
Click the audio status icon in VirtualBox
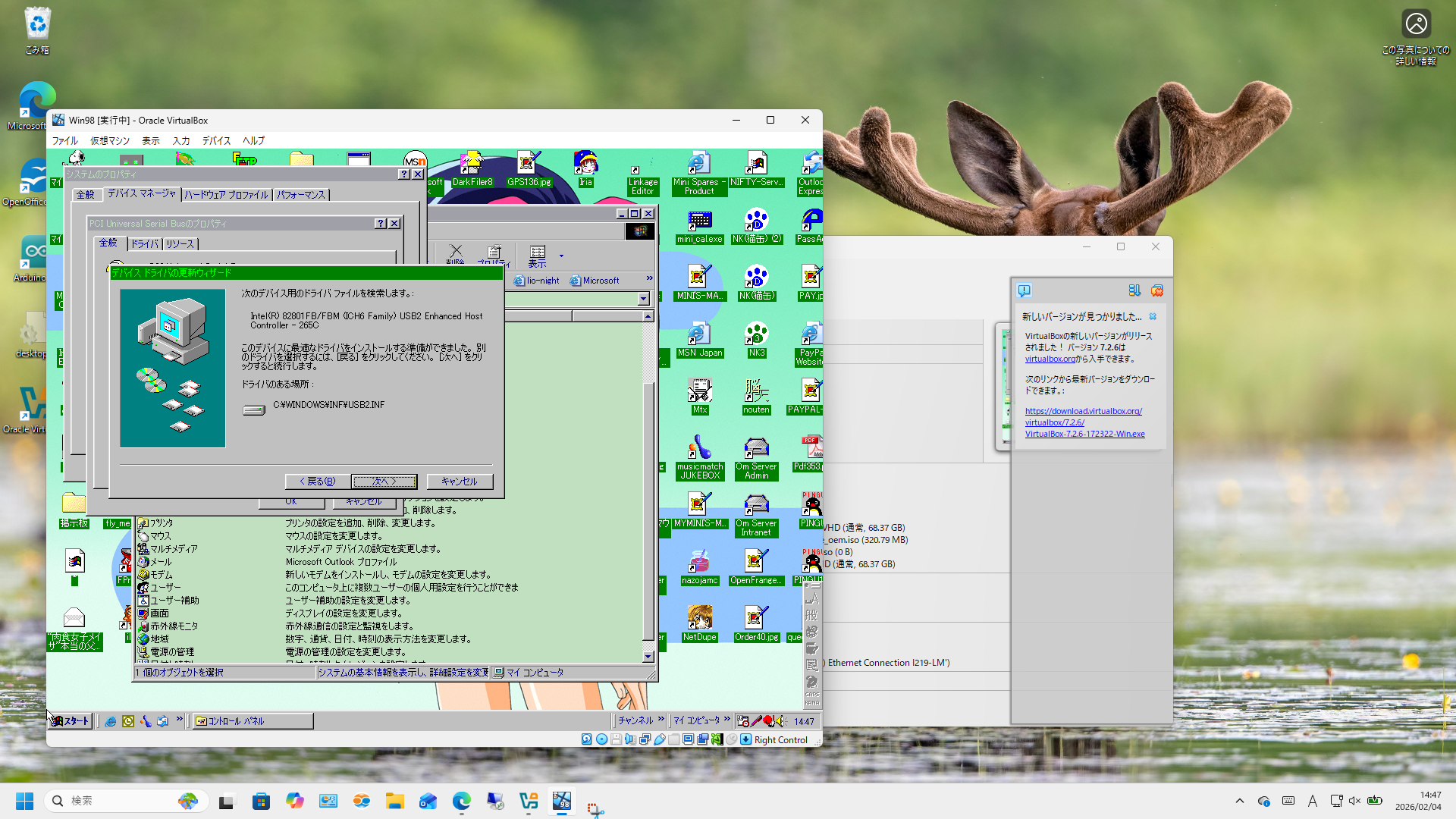(630, 739)
